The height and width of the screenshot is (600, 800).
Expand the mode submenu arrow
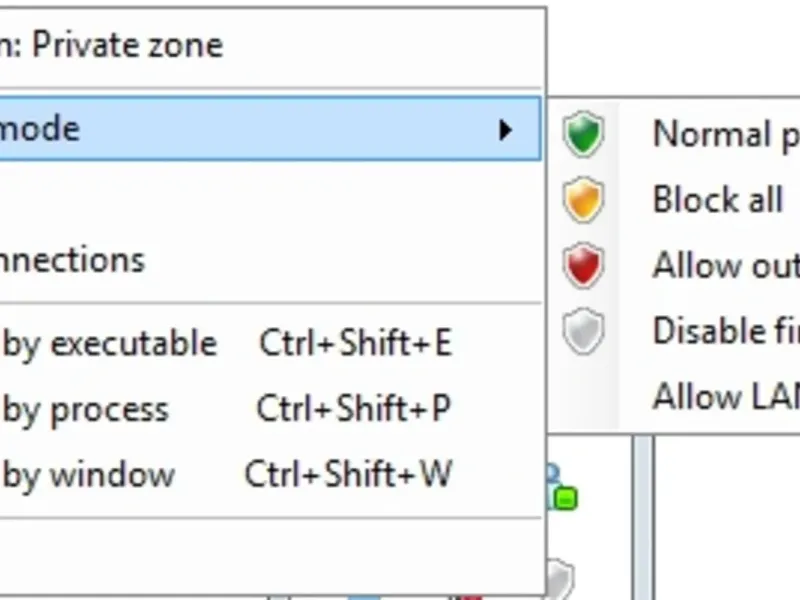pyautogui.click(x=506, y=129)
